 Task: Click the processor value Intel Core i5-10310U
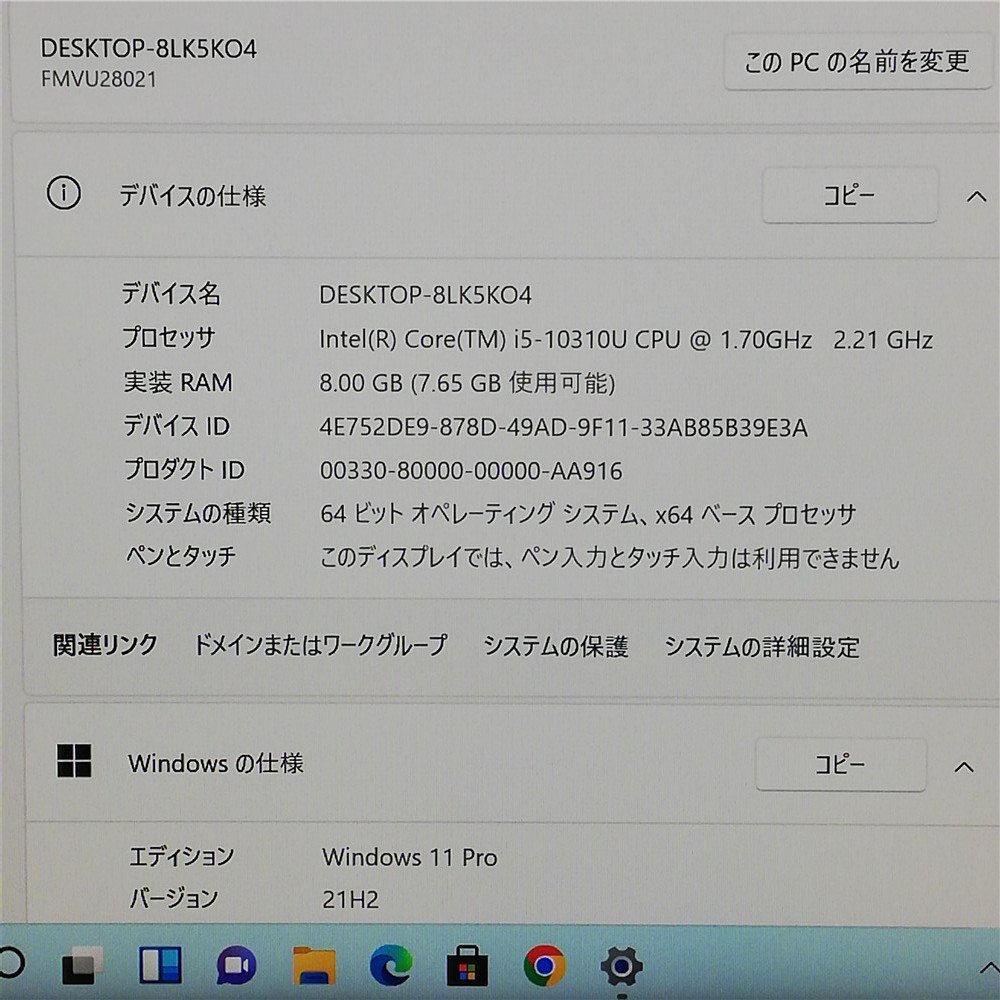626,339
